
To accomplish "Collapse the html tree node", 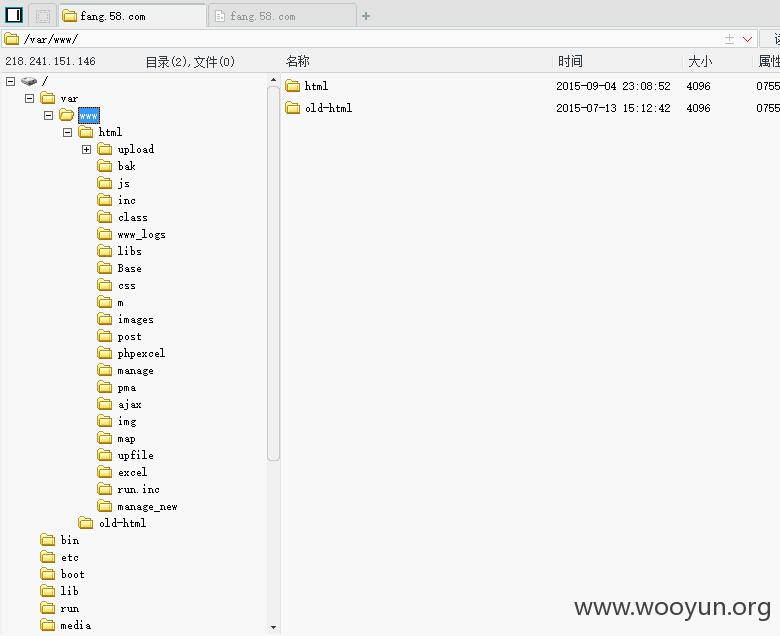I will pos(68,132).
